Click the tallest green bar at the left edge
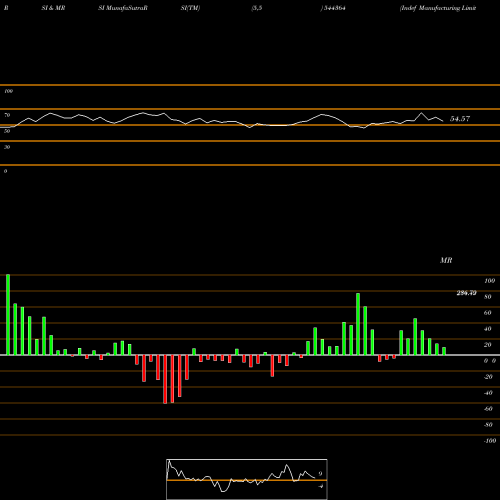This screenshot has width=500, height=500. [8, 315]
